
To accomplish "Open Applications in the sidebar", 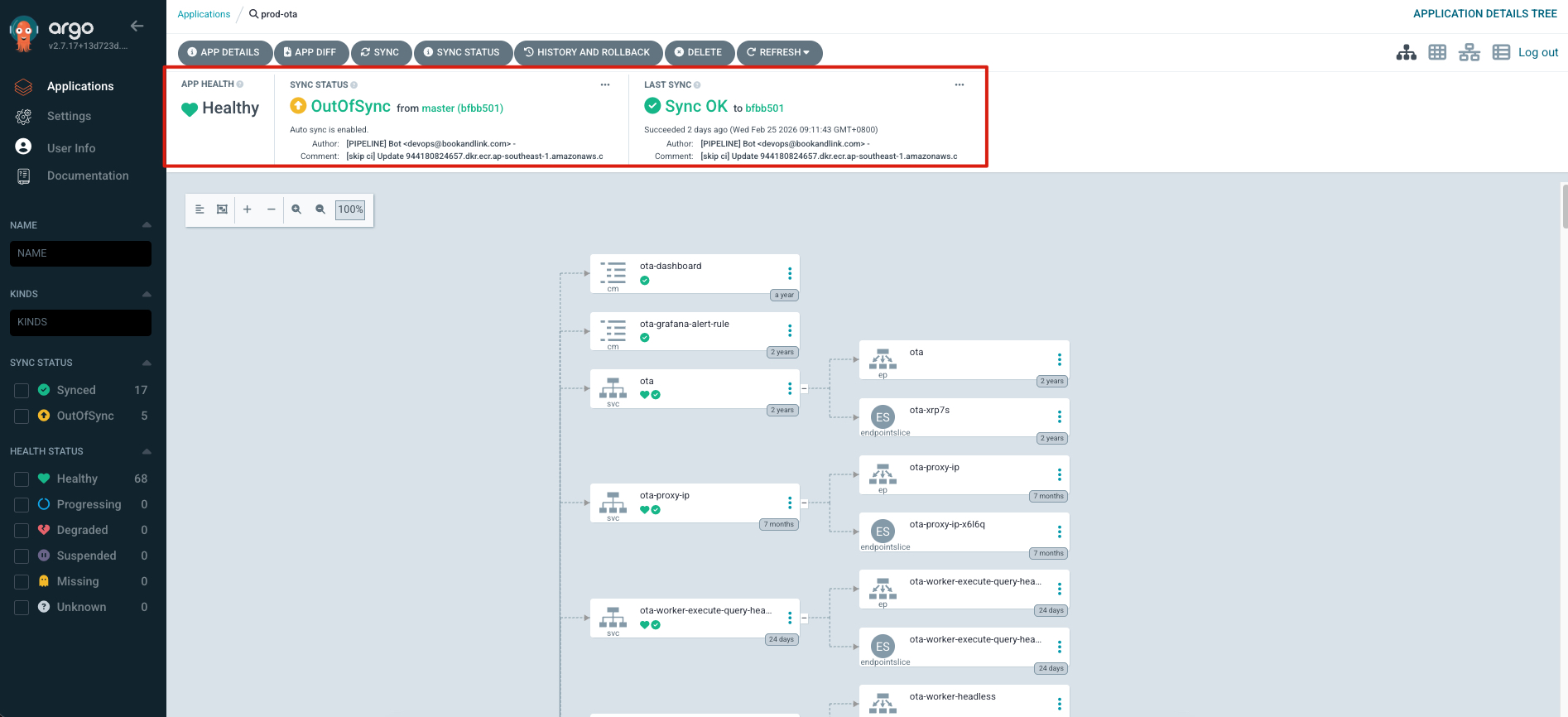I will pos(79,86).
